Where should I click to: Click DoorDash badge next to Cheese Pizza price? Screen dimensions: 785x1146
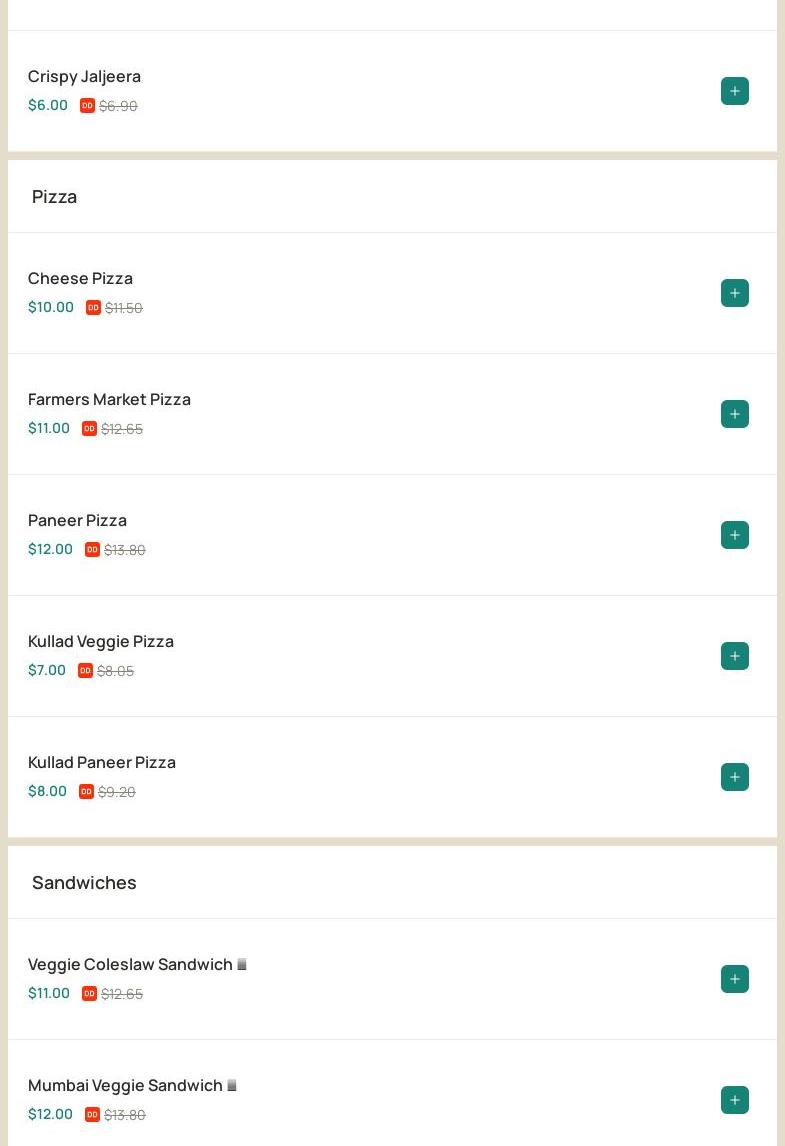(93, 308)
